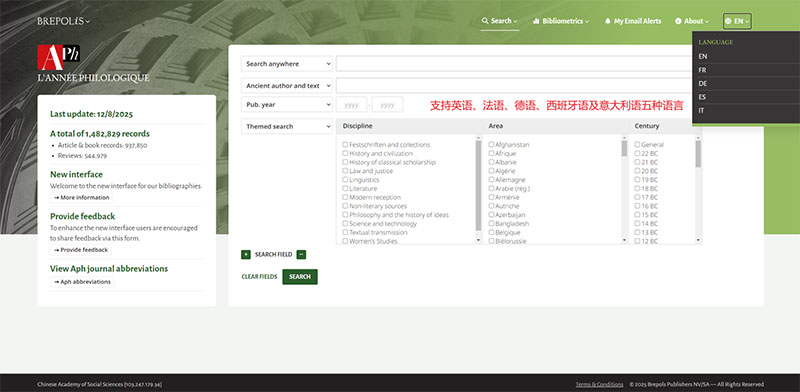The width and height of the screenshot is (800, 392).
Task: Click the plus icon to add a search field
Action: tap(246, 254)
